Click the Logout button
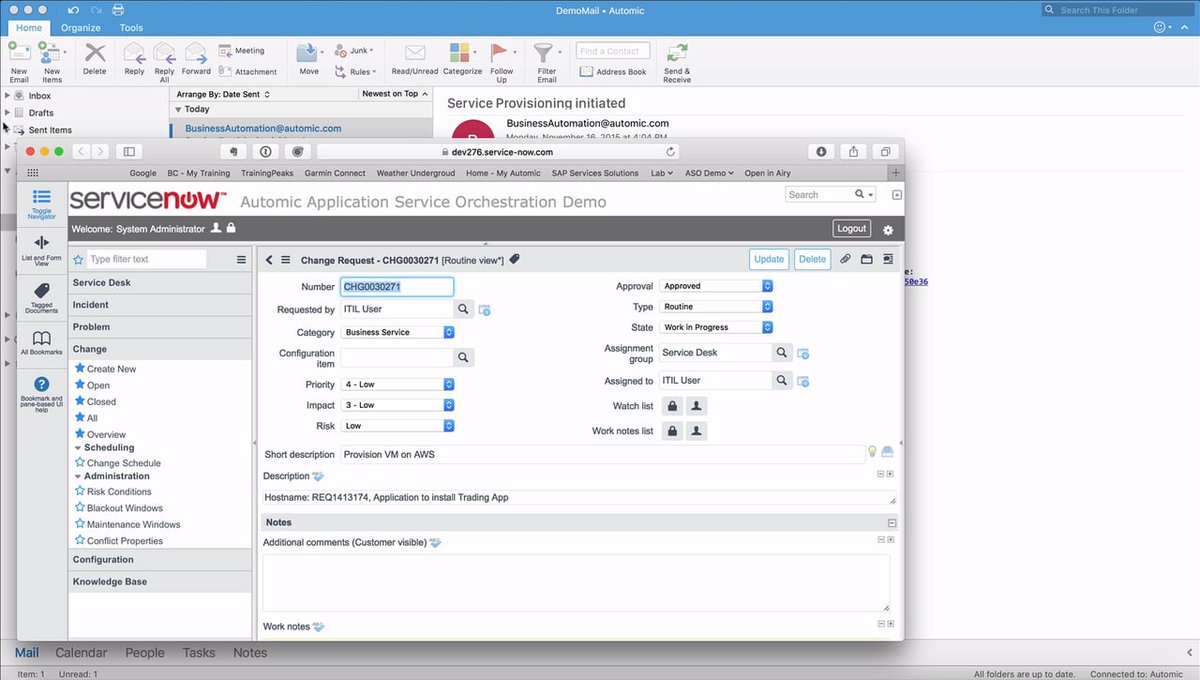The image size is (1200, 680). tap(851, 228)
